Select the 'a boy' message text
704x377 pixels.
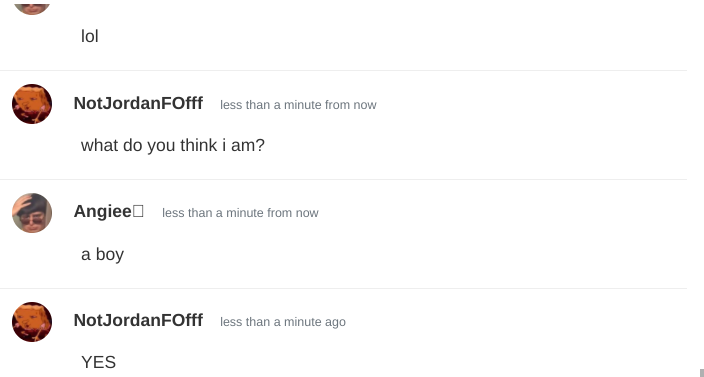pyautogui.click(x=102, y=254)
